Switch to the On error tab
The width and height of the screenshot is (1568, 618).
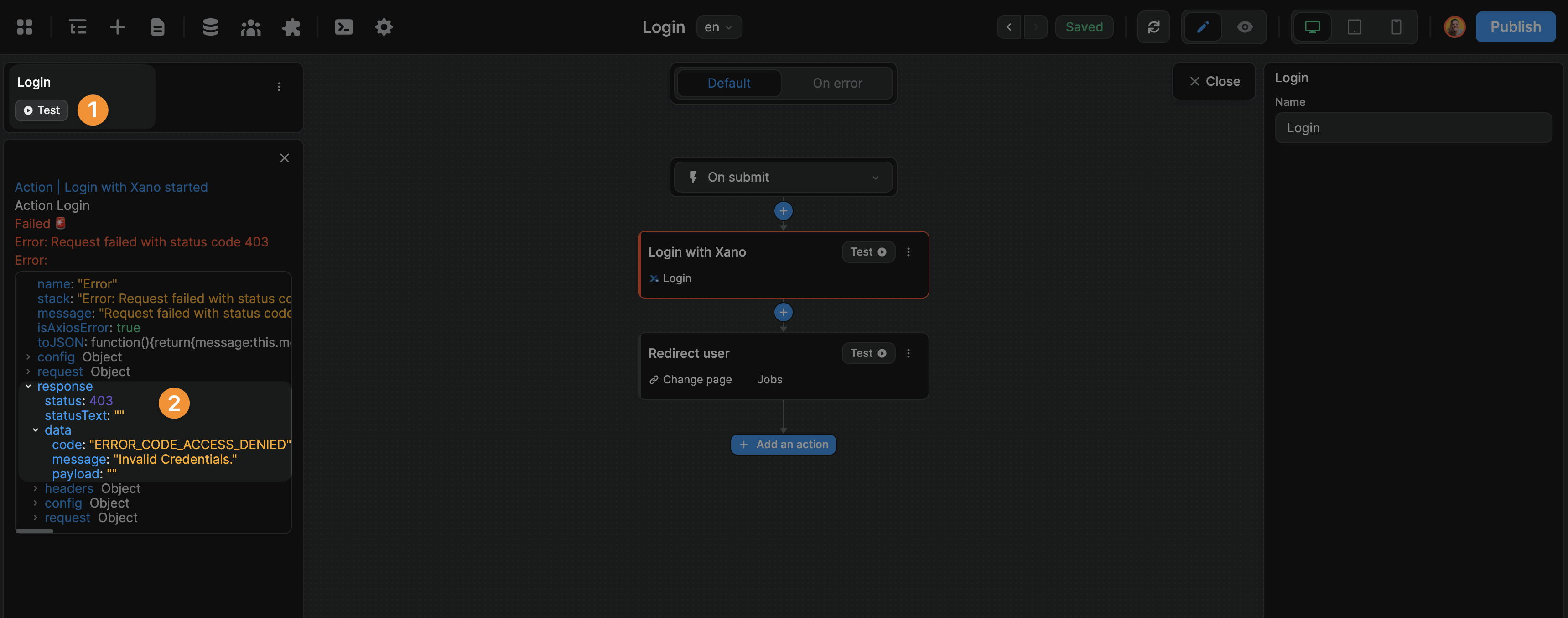pyautogui.click(x=837, y=83)
